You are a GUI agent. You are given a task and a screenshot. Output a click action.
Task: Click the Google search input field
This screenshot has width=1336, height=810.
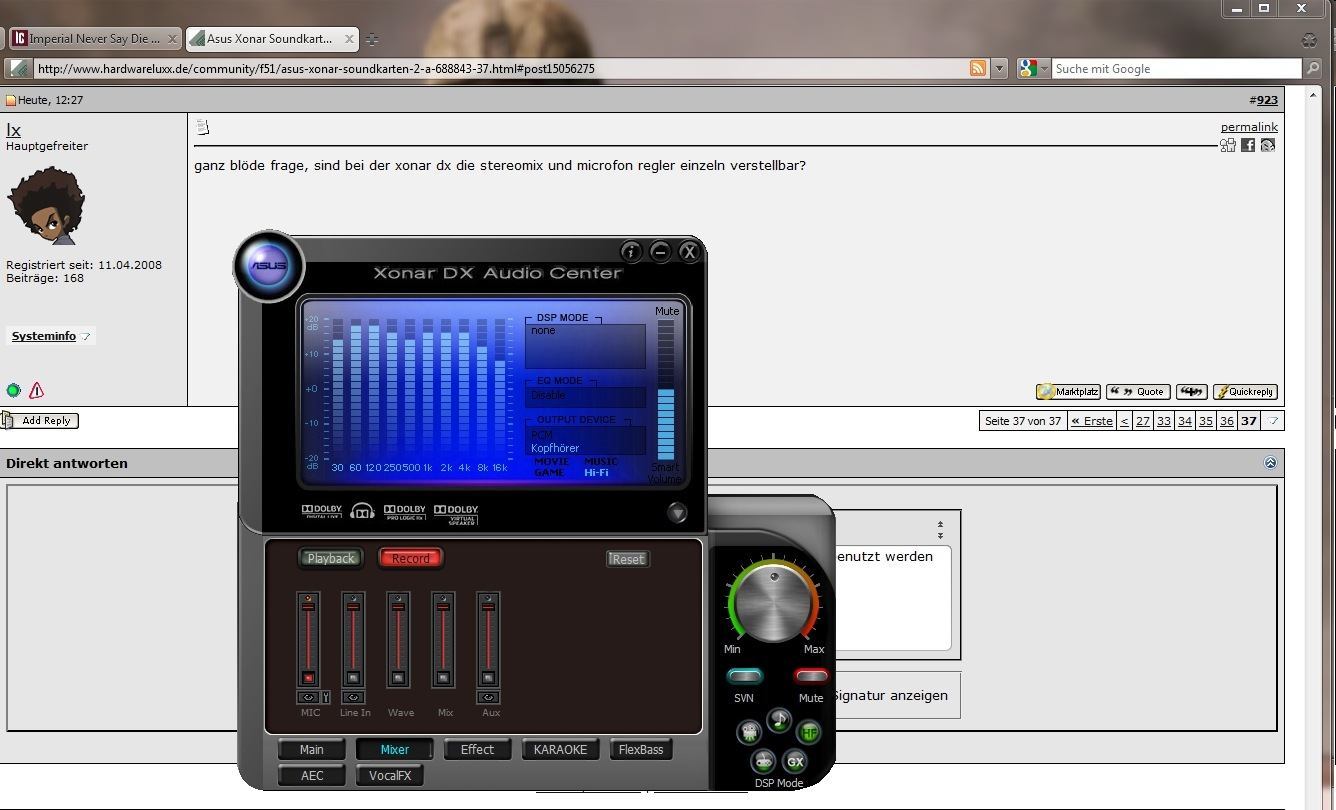click(x=1177, y=68)
